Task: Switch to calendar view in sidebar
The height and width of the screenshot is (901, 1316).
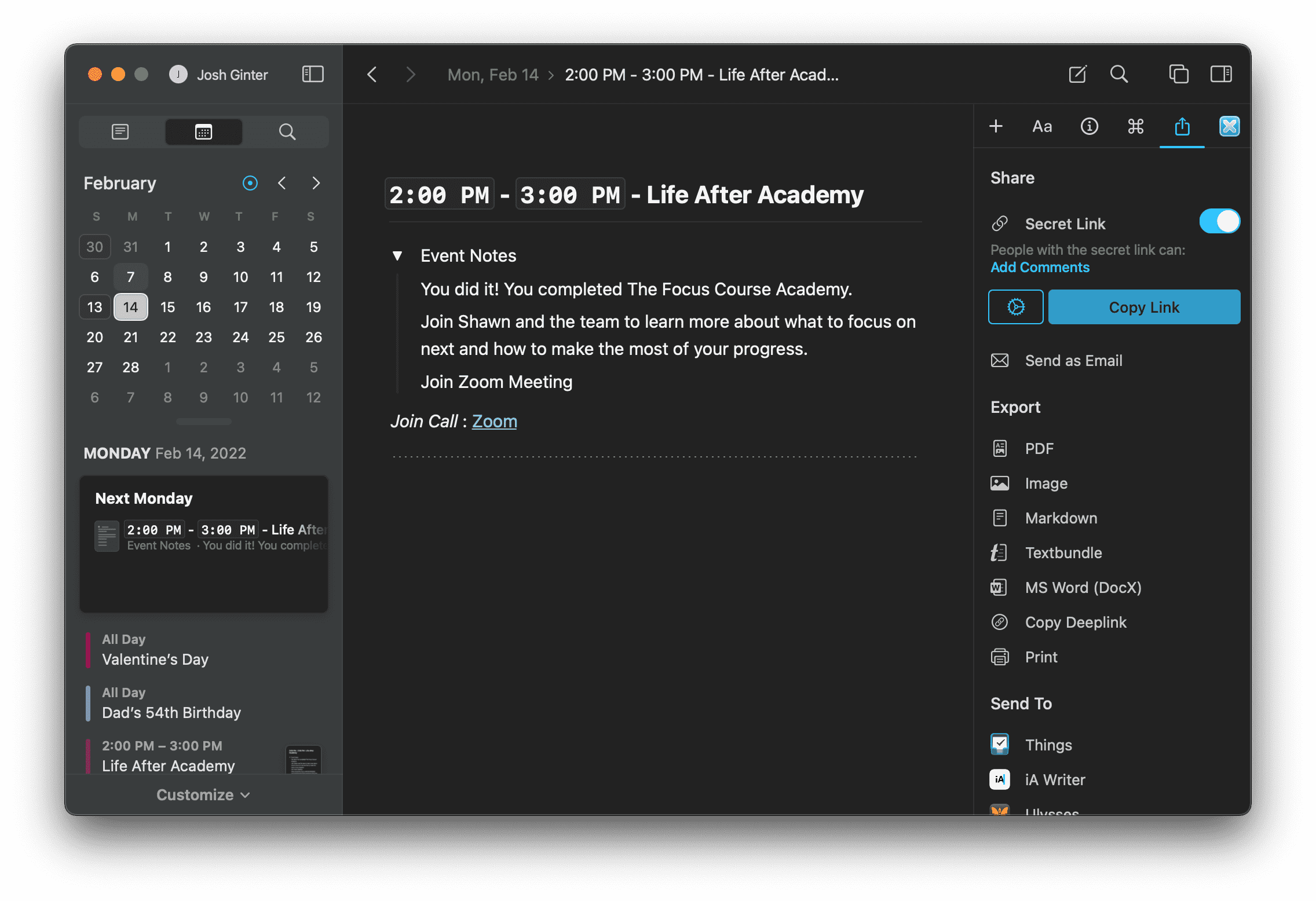Action: (x=203, y=132)
